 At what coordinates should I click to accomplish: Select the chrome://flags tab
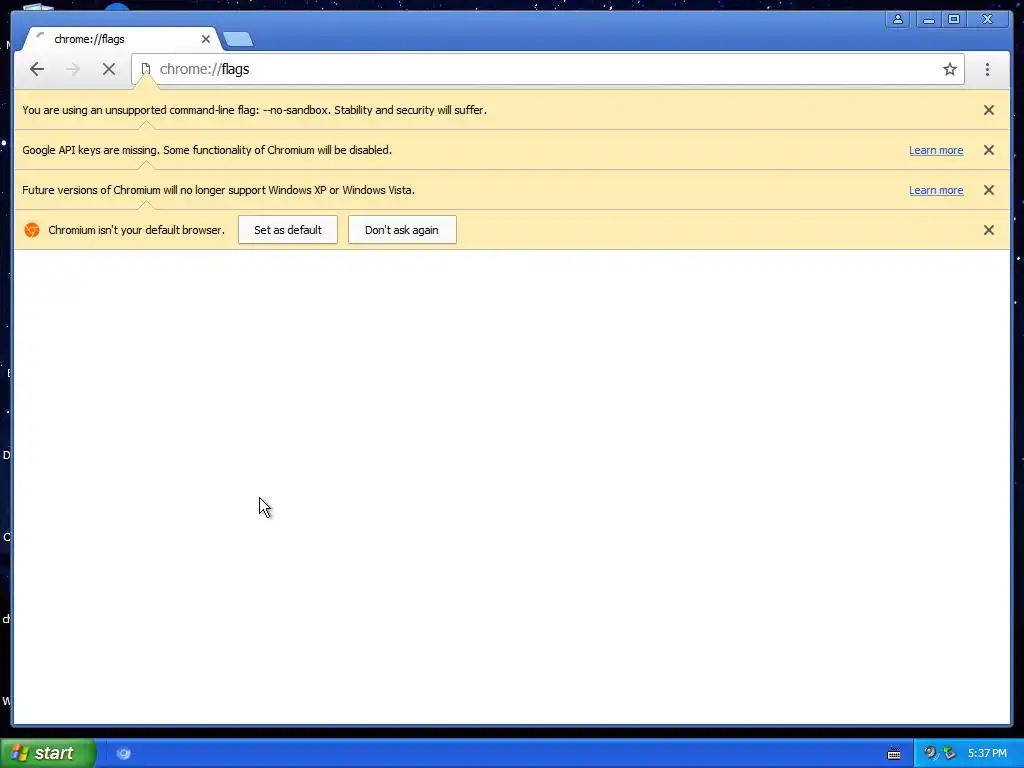pos(121,39)
